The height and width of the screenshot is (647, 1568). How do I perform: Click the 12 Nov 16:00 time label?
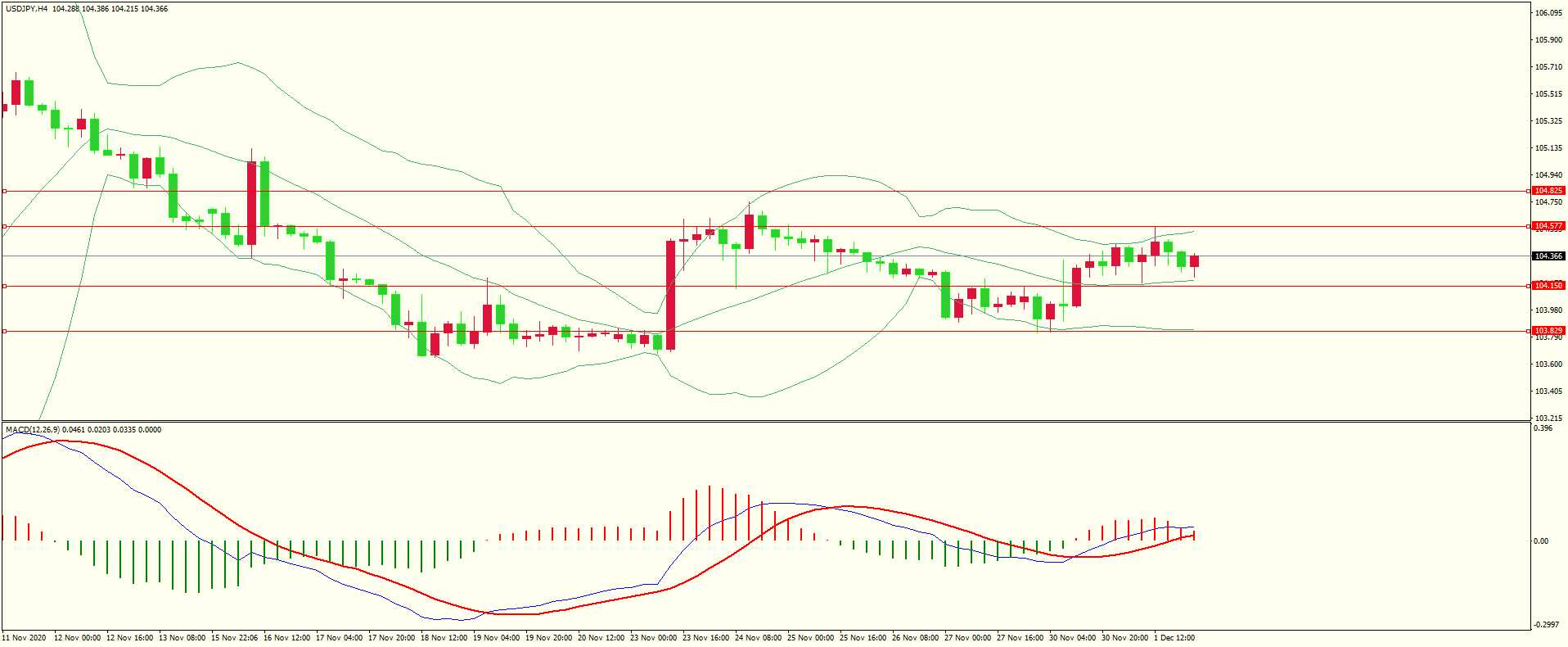click(x=130, y=638)
